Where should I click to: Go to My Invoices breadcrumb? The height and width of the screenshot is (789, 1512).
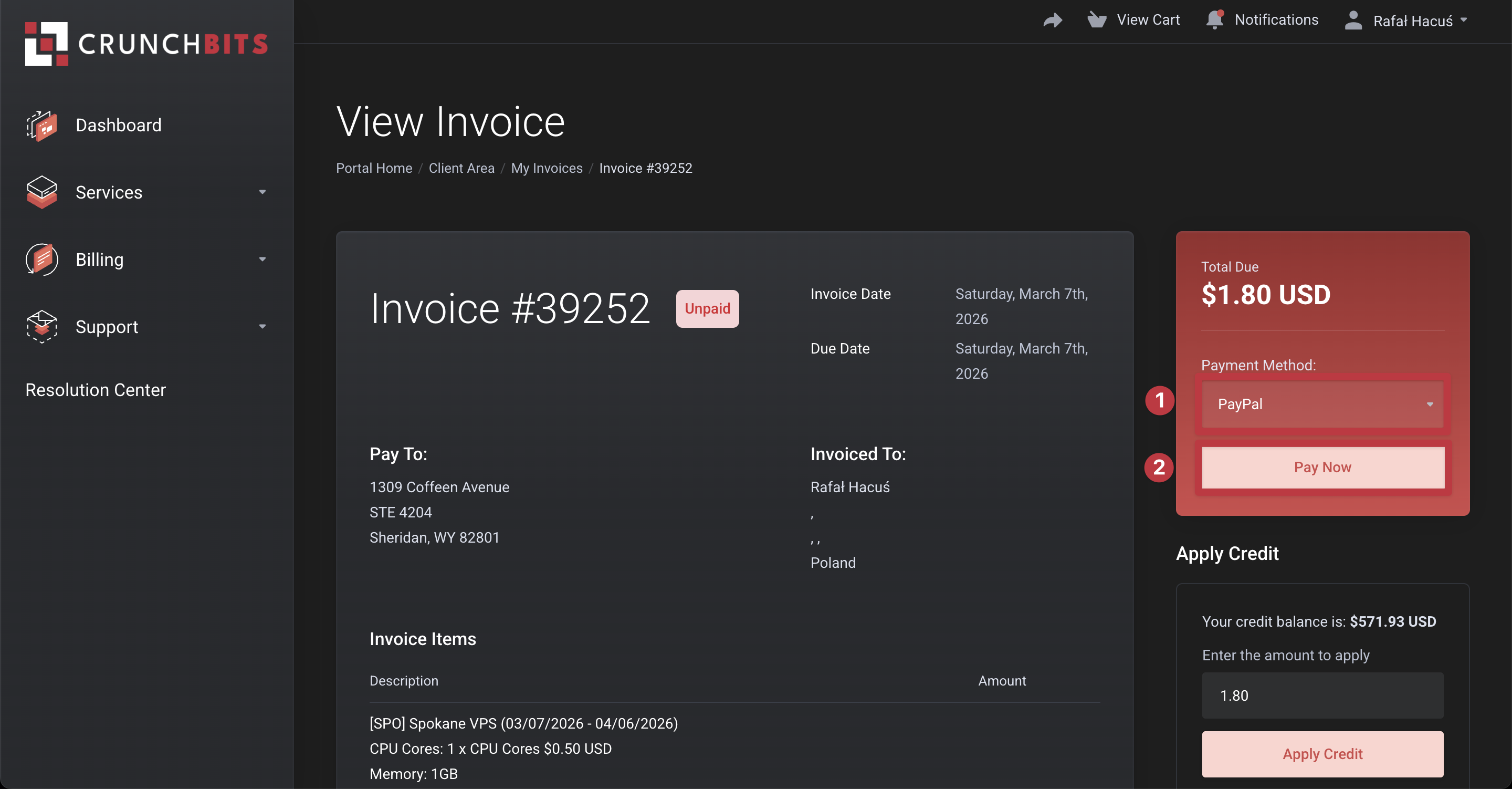547,168
